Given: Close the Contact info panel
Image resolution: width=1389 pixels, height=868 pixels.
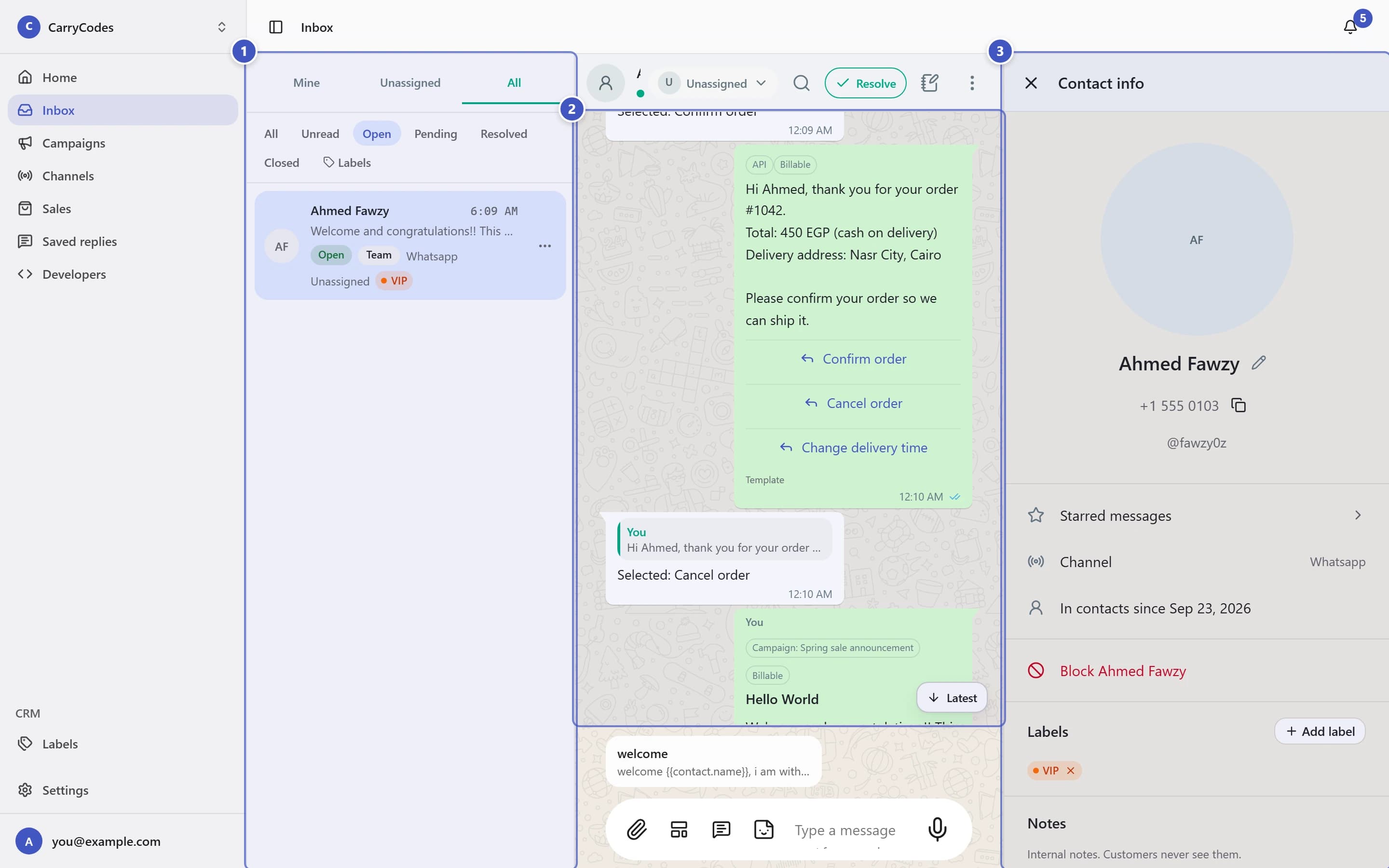Looking at the screenshot, I should pyautogui.click(x=1031, y=83).
